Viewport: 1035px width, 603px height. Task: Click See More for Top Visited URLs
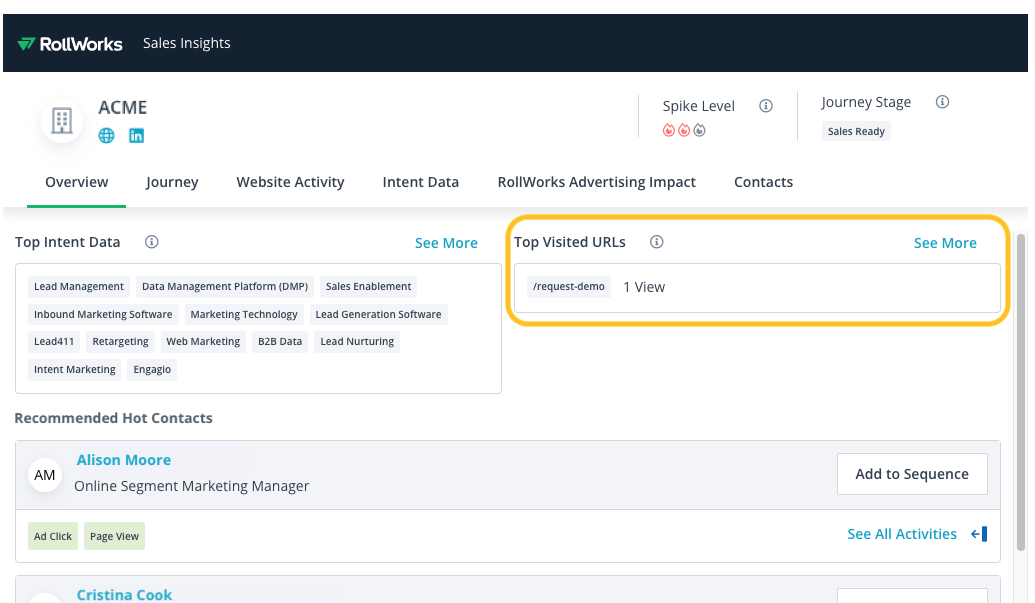point(945,243)
